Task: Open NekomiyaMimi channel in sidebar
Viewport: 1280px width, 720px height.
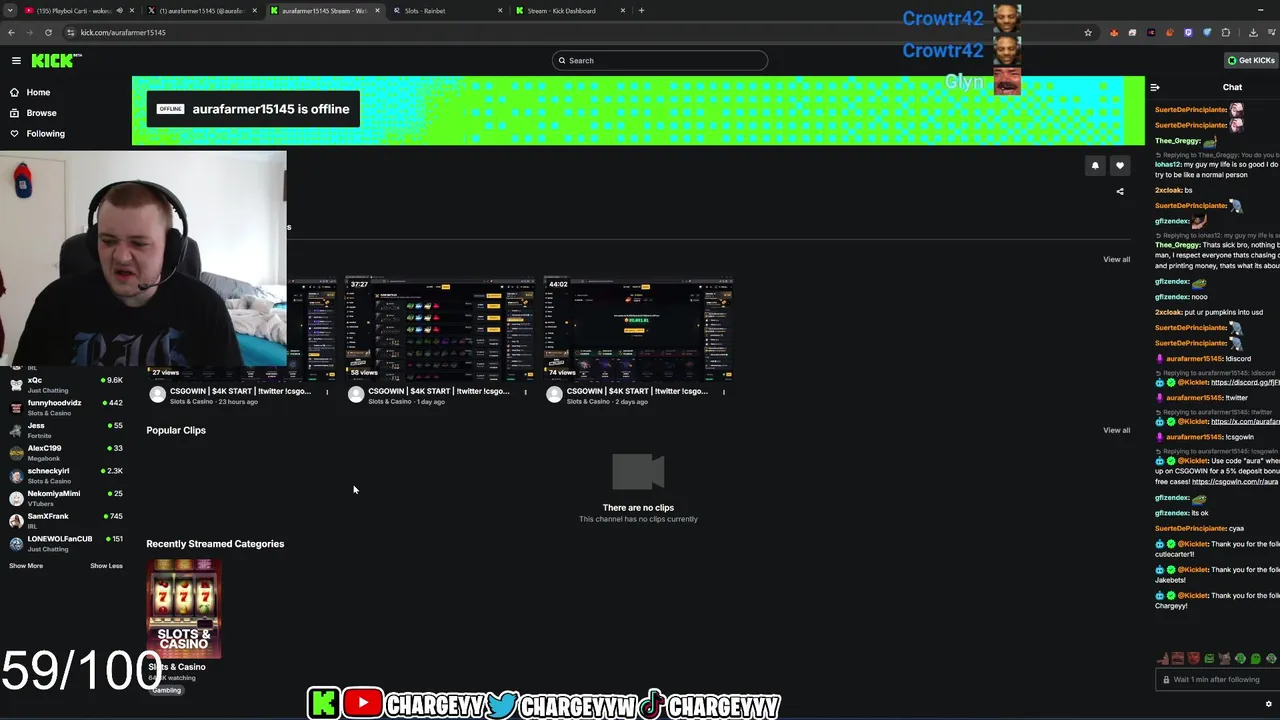Action: (66, 498)
